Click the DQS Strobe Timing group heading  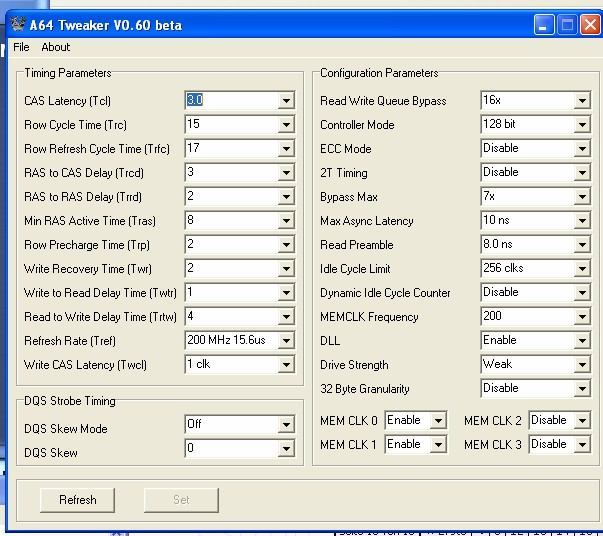pos(70,401)
